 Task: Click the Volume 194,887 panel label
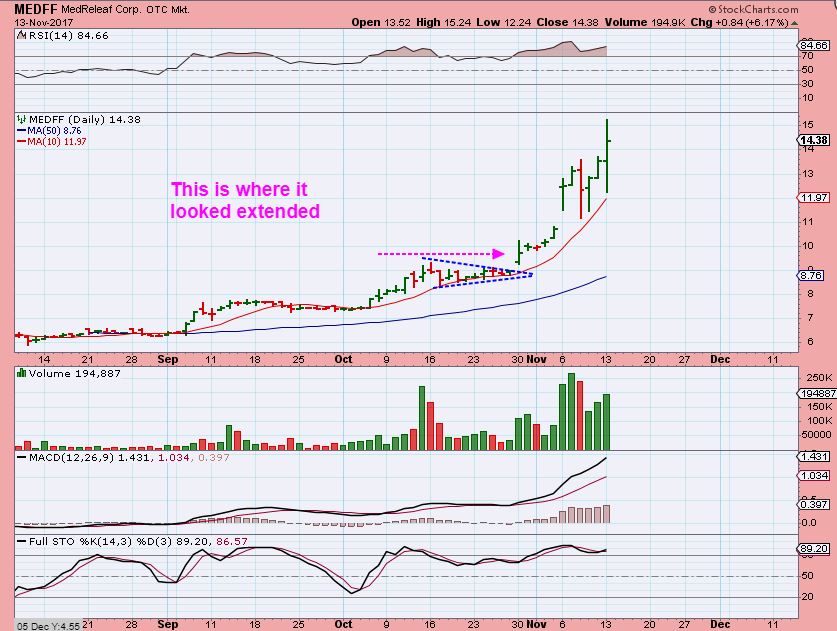[74, 373]
